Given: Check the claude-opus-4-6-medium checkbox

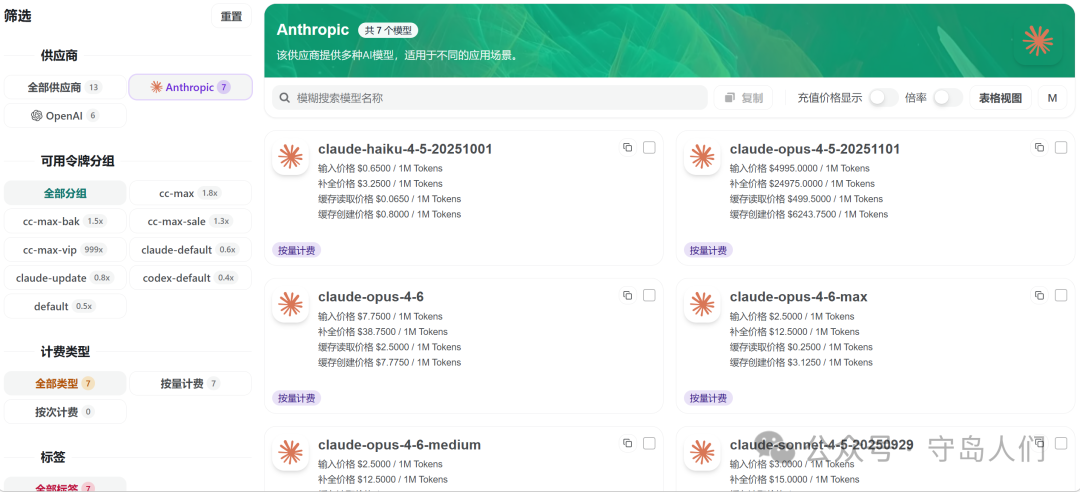Looking at the screenshot, I should tap(649, 444).
